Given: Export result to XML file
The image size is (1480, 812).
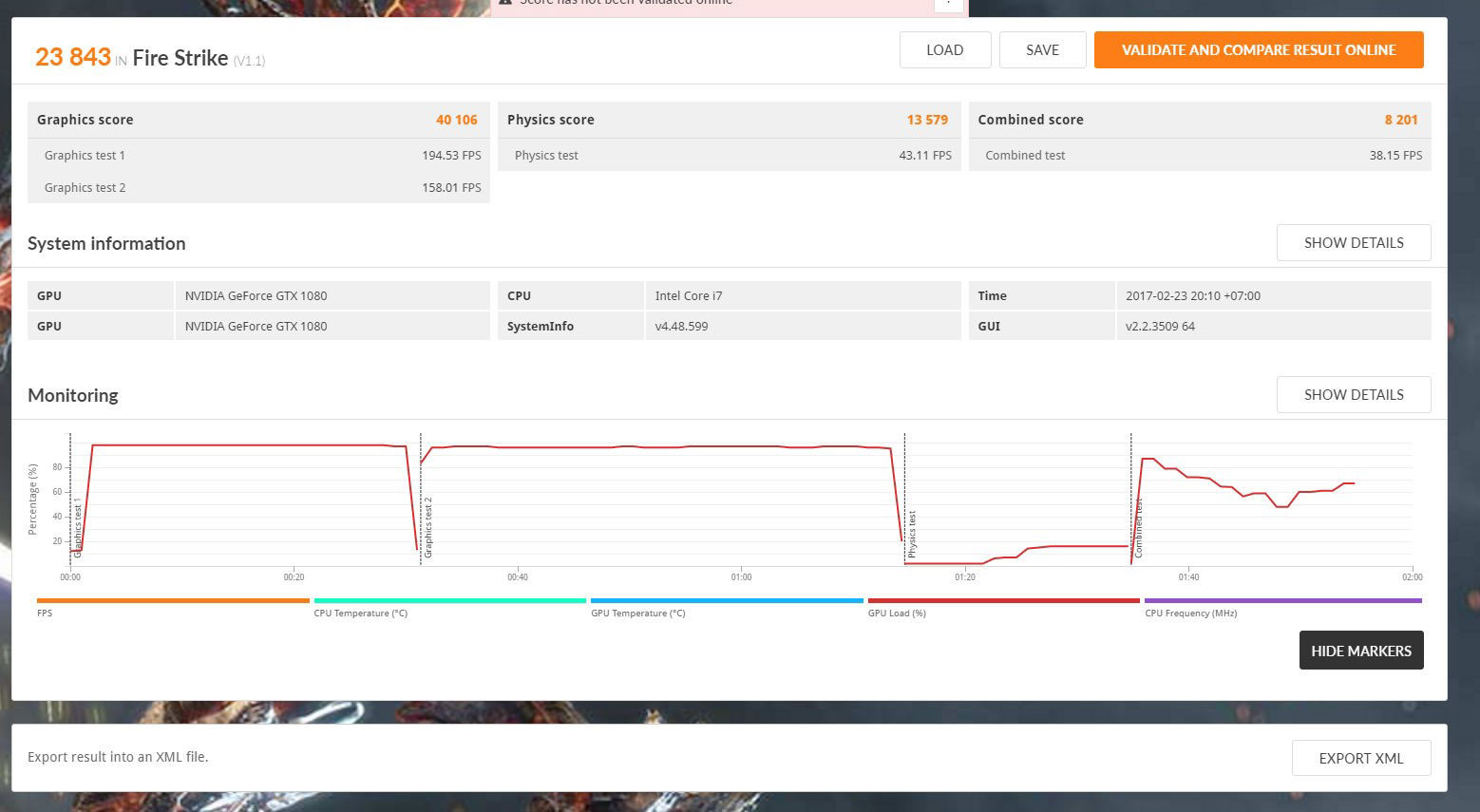Looking at the screenshot, I should click(1360, 758).
